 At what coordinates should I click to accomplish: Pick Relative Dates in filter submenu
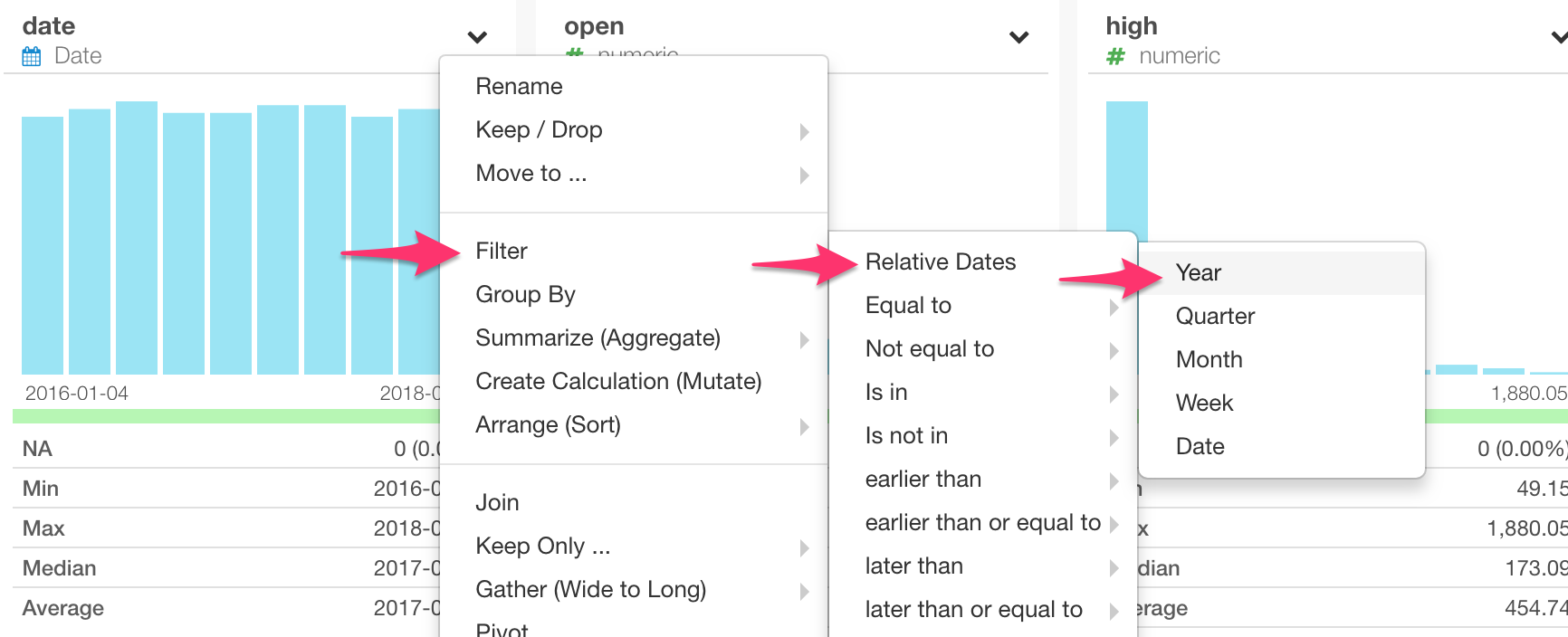click(x=940, y=261)
